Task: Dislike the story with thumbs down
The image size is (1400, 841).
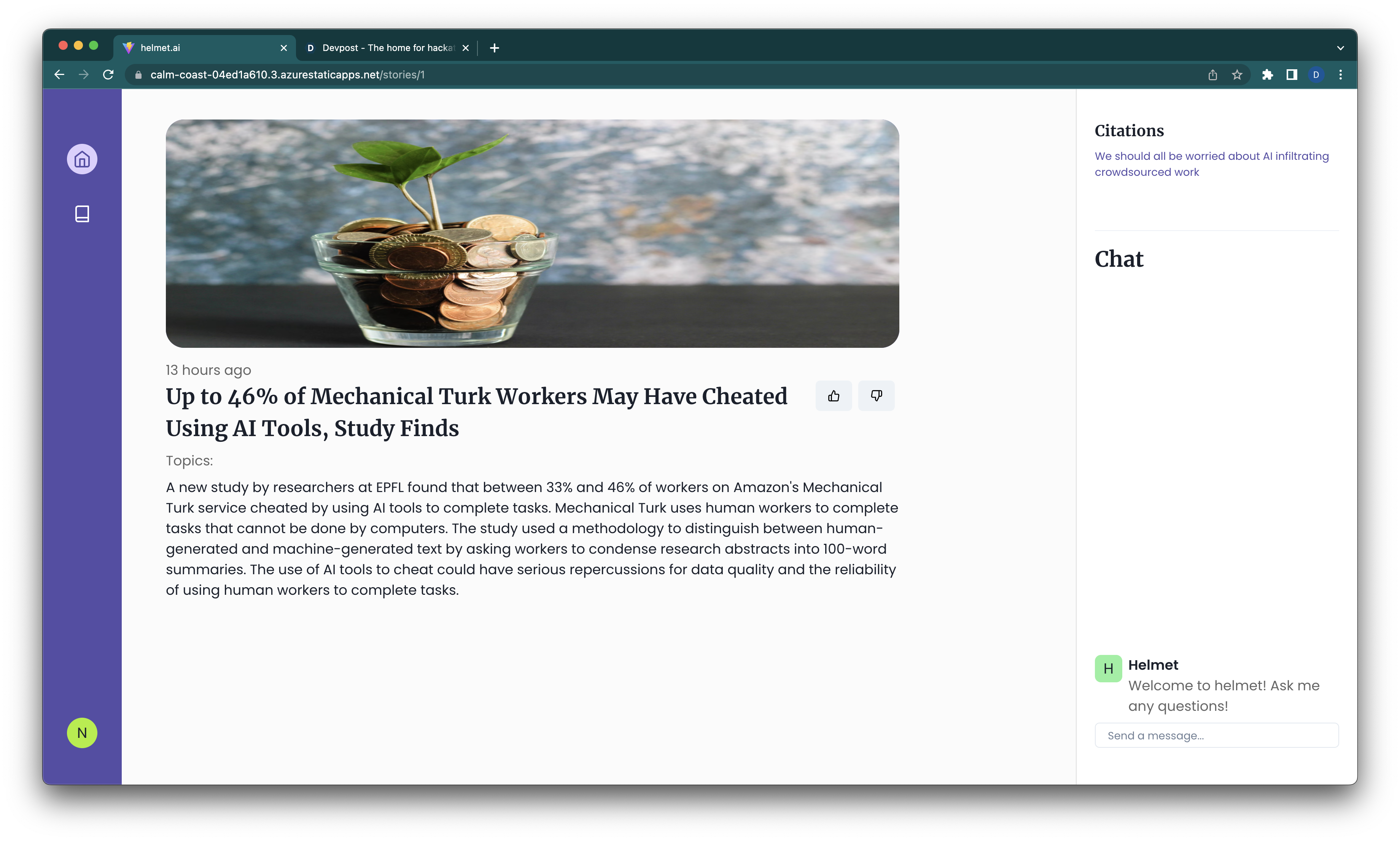Action: click(876, 396)
